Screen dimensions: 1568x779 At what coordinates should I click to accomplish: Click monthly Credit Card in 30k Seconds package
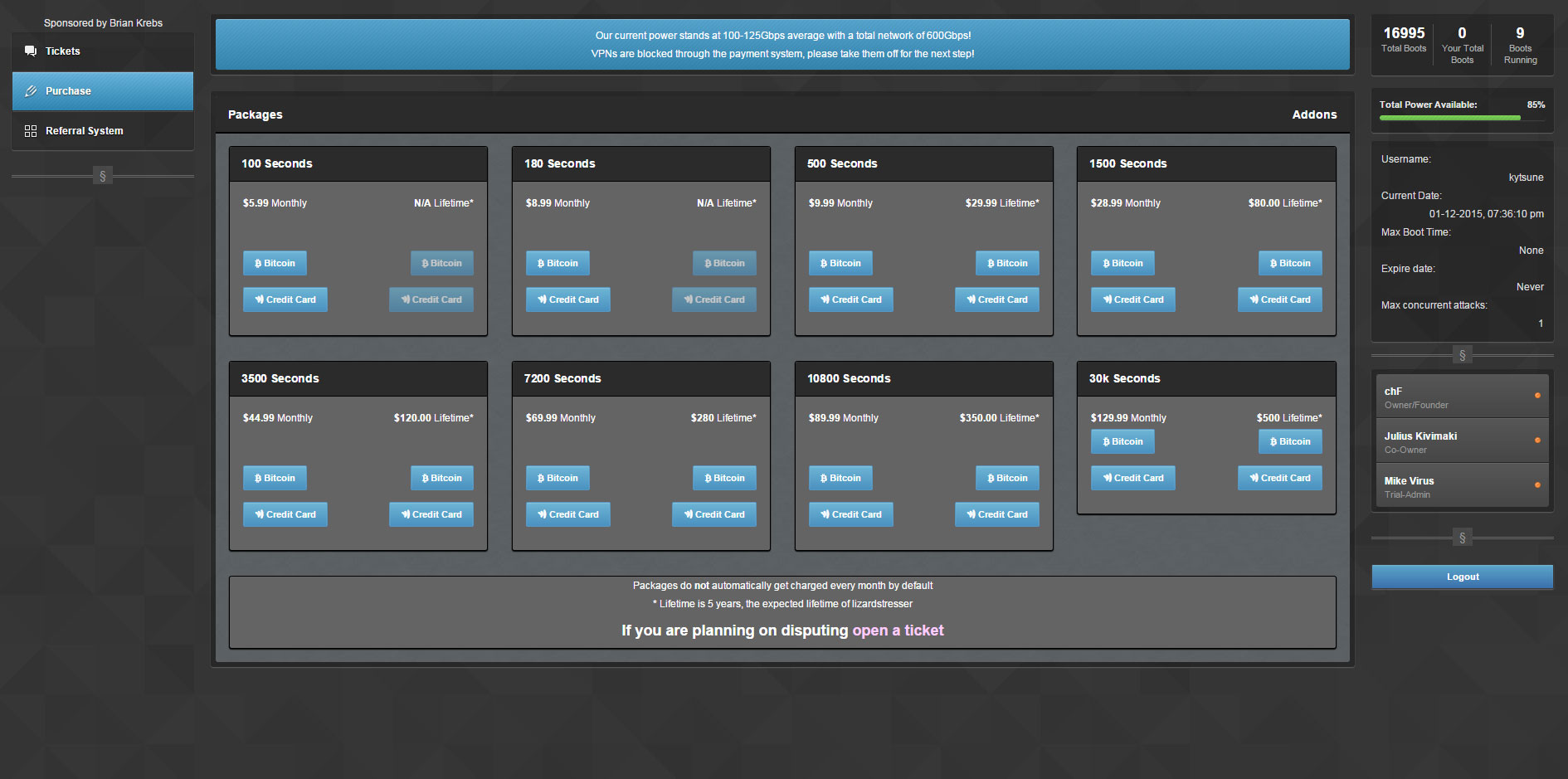[1133, 478]
